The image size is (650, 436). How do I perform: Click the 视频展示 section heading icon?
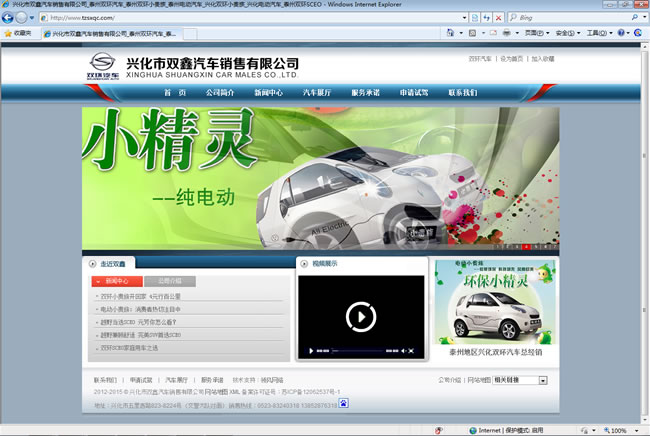(x=304, y=264)
